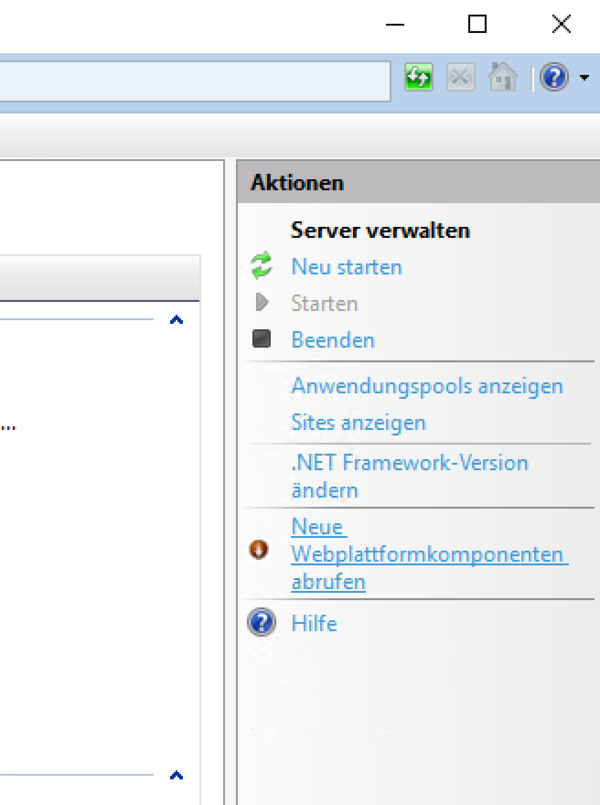Viewport: 600px width, 805px height.
Task: Click the grayed play icon beside Starten
Action: (x=263, y=303)
